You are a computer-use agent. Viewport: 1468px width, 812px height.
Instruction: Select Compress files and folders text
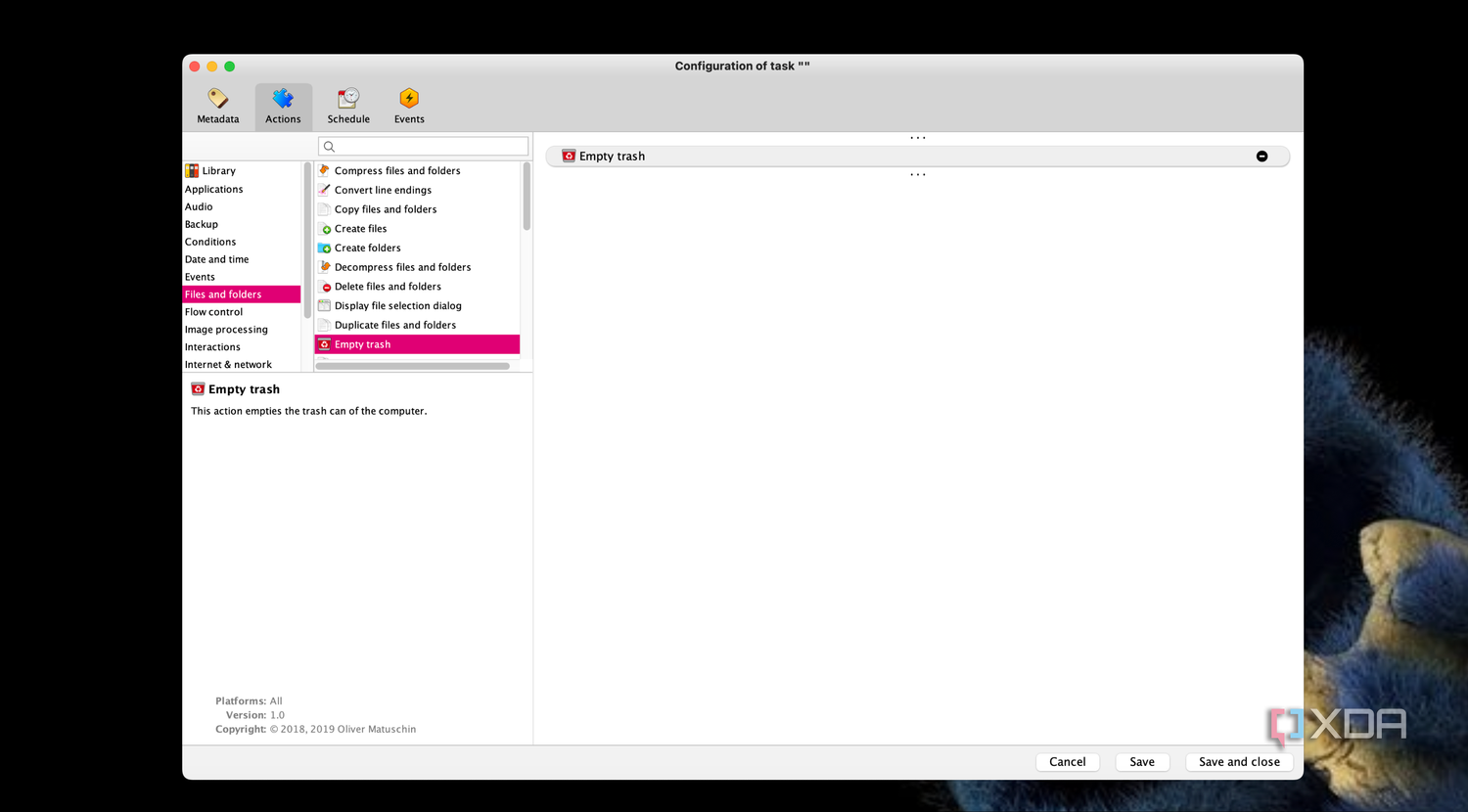[397, 170]
